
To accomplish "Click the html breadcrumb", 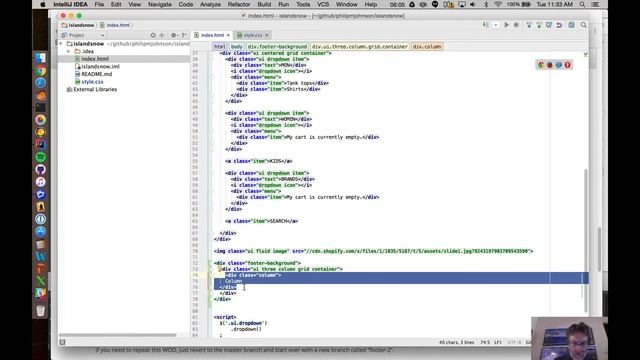I will click(220, 47).
